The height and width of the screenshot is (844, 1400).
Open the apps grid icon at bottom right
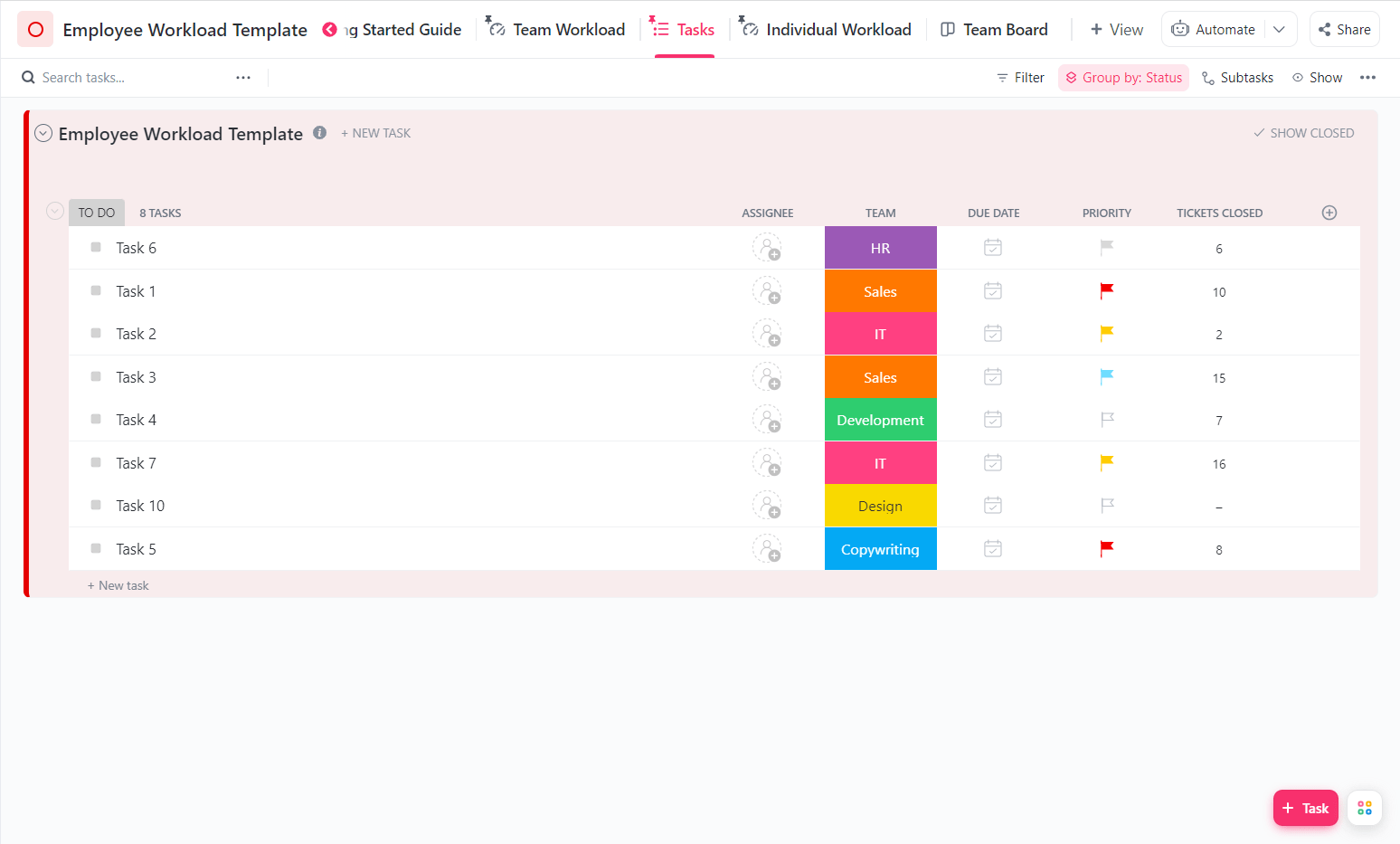point(1364,808)
